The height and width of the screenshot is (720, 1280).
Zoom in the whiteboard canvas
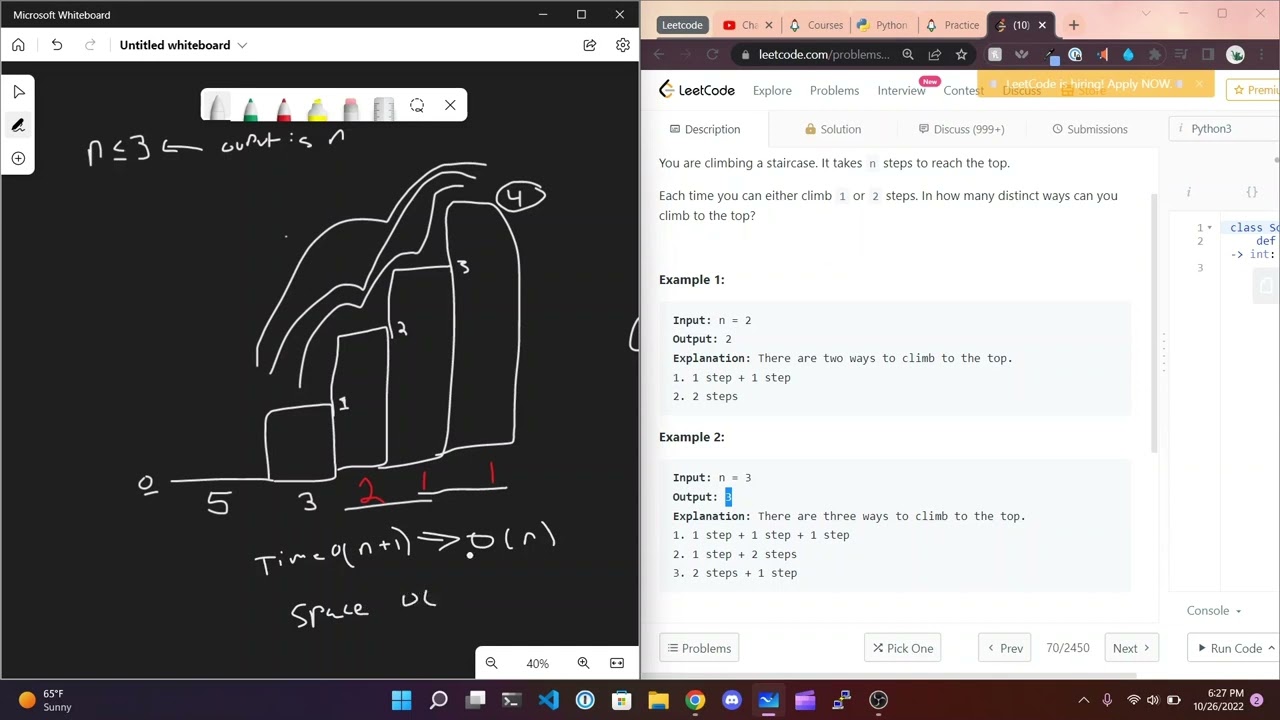[x=583, y=663]
